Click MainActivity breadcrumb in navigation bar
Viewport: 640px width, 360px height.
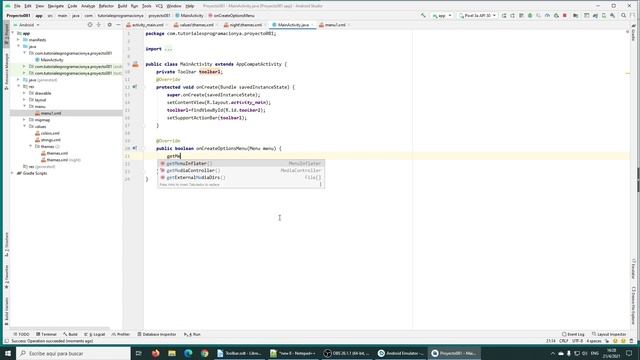click(189, 16)
